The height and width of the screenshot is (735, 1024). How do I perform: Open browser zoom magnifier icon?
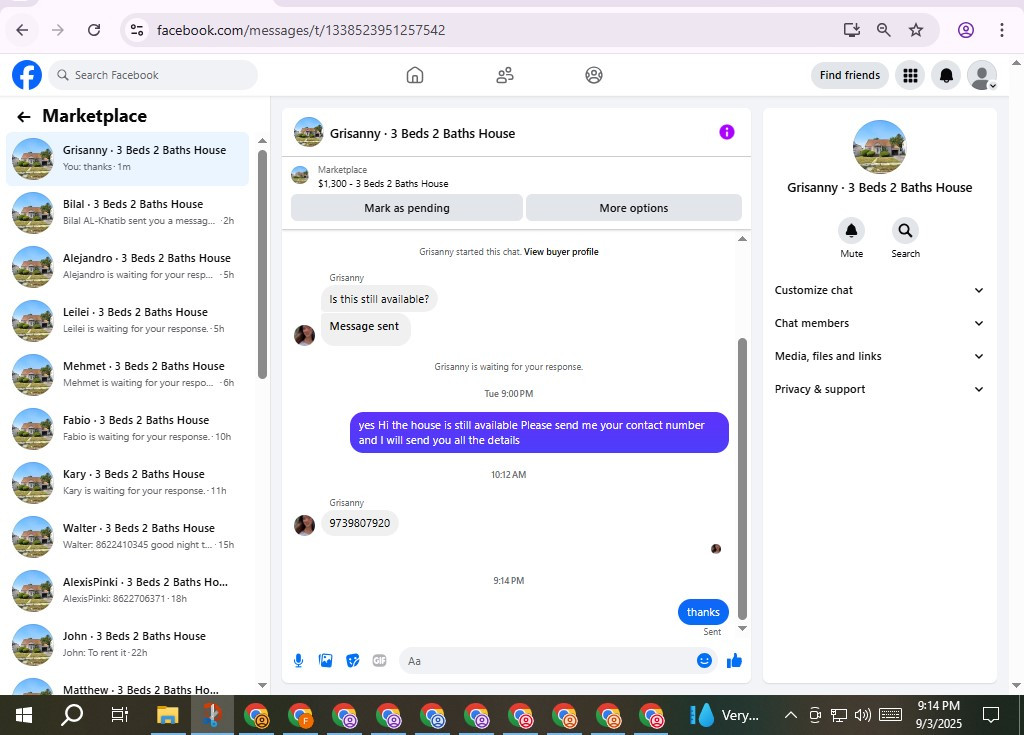(884, 30)
